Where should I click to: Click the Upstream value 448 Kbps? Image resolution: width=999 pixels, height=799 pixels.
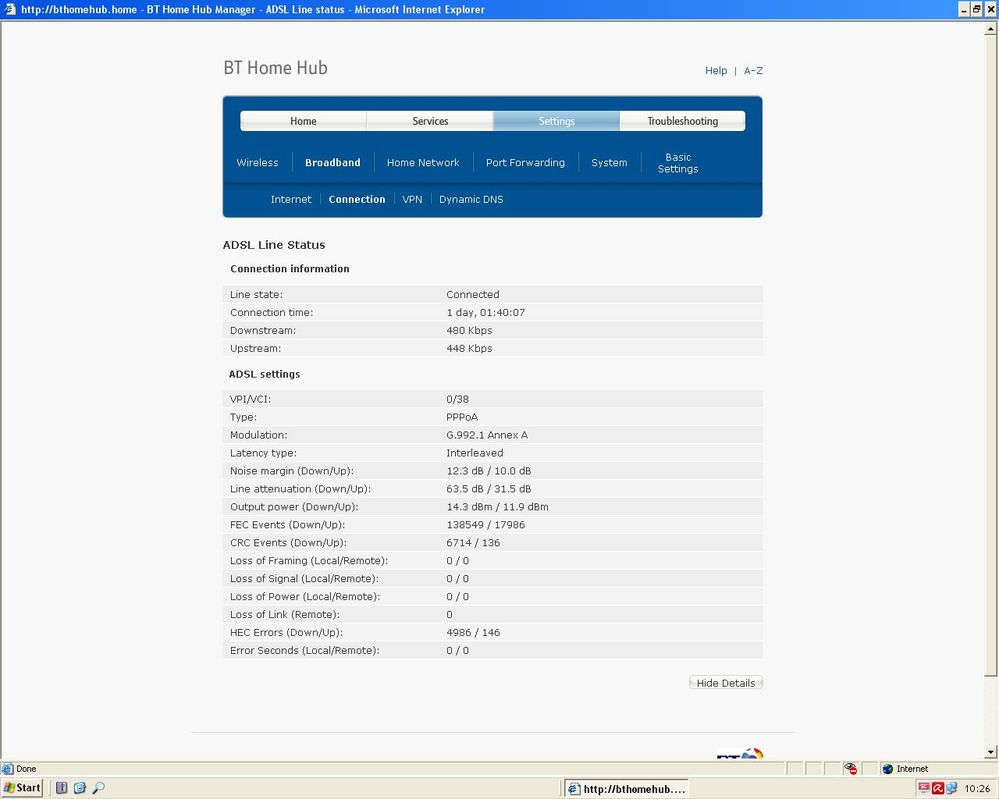click(x=469, y=348)
